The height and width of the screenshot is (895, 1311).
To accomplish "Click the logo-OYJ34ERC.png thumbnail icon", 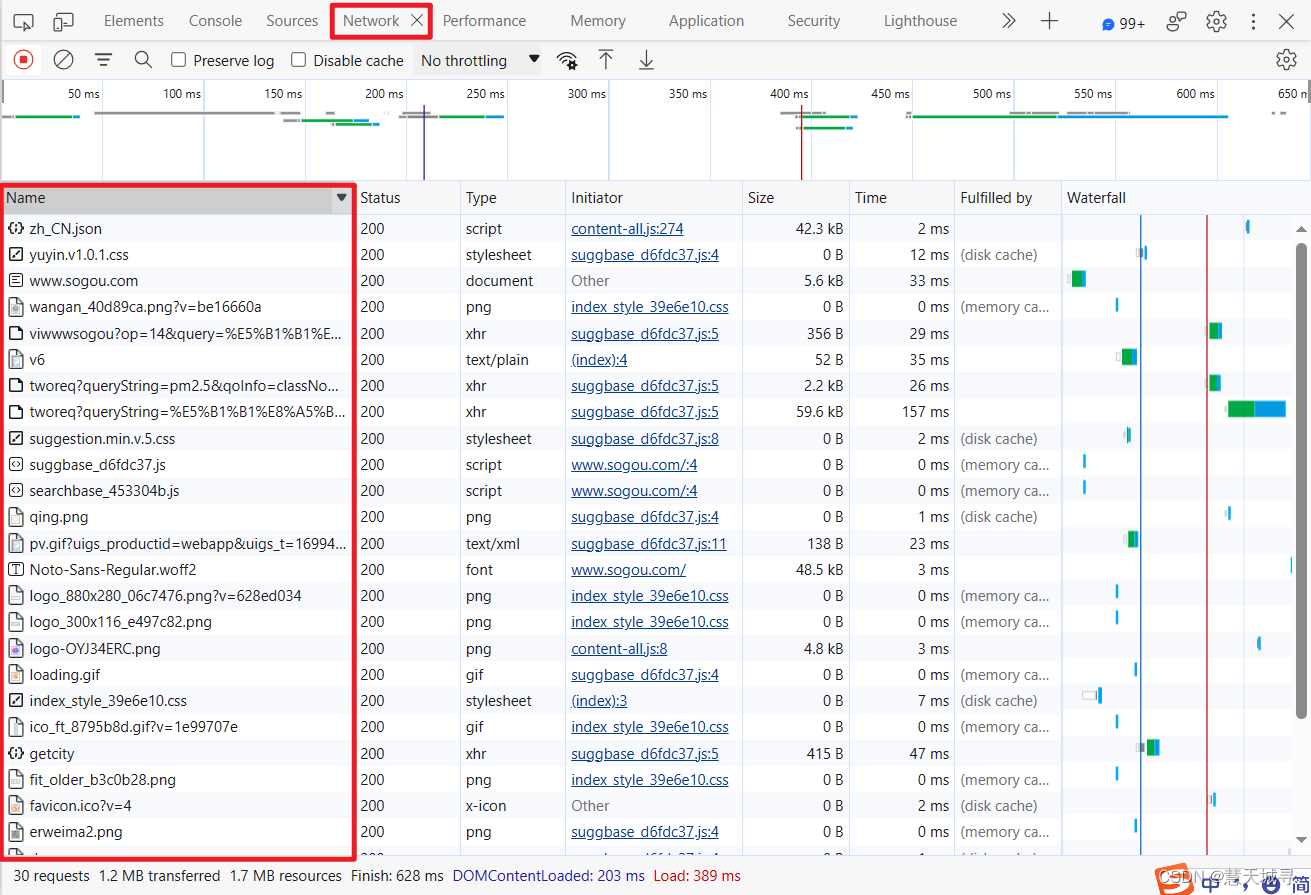I will 16,648.
